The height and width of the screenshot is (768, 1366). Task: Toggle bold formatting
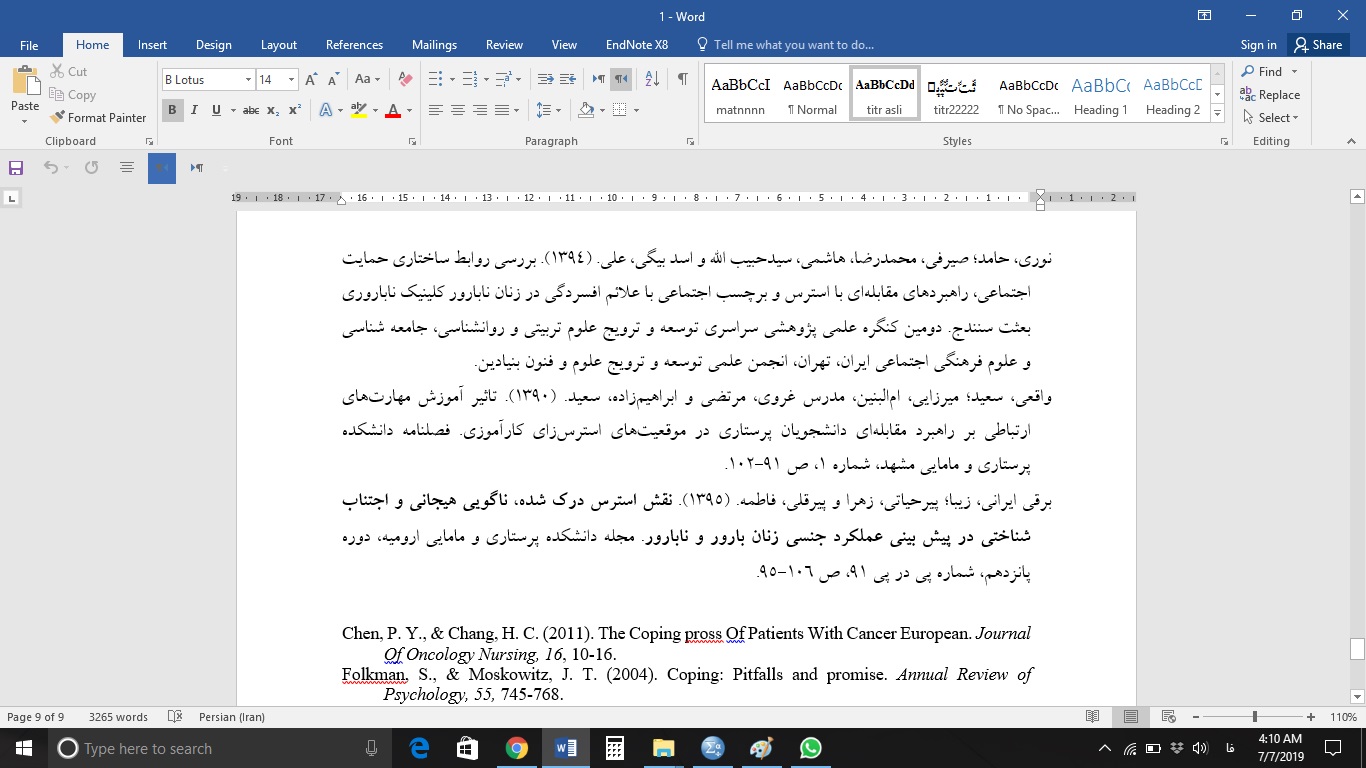(172, 110)
